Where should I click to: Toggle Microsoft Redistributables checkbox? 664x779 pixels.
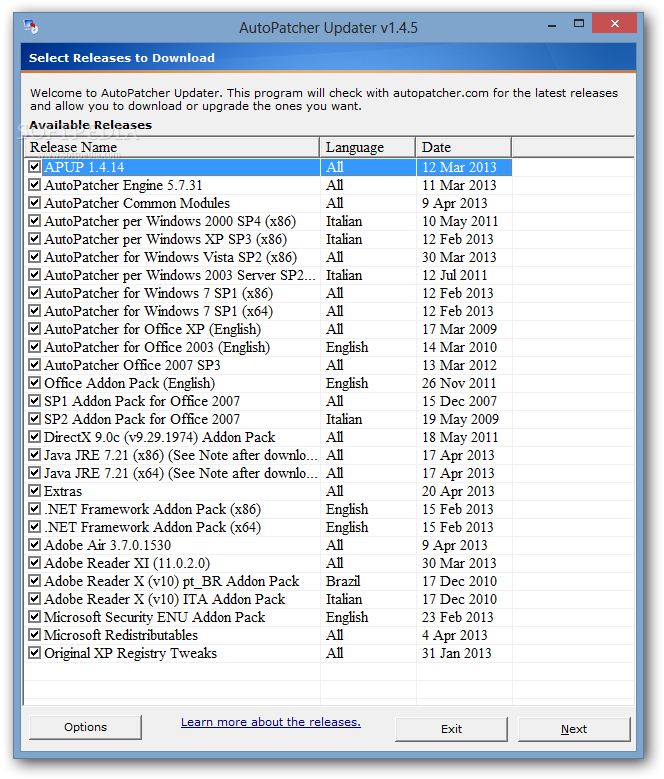pyautogui.click(x=34, y=634)
